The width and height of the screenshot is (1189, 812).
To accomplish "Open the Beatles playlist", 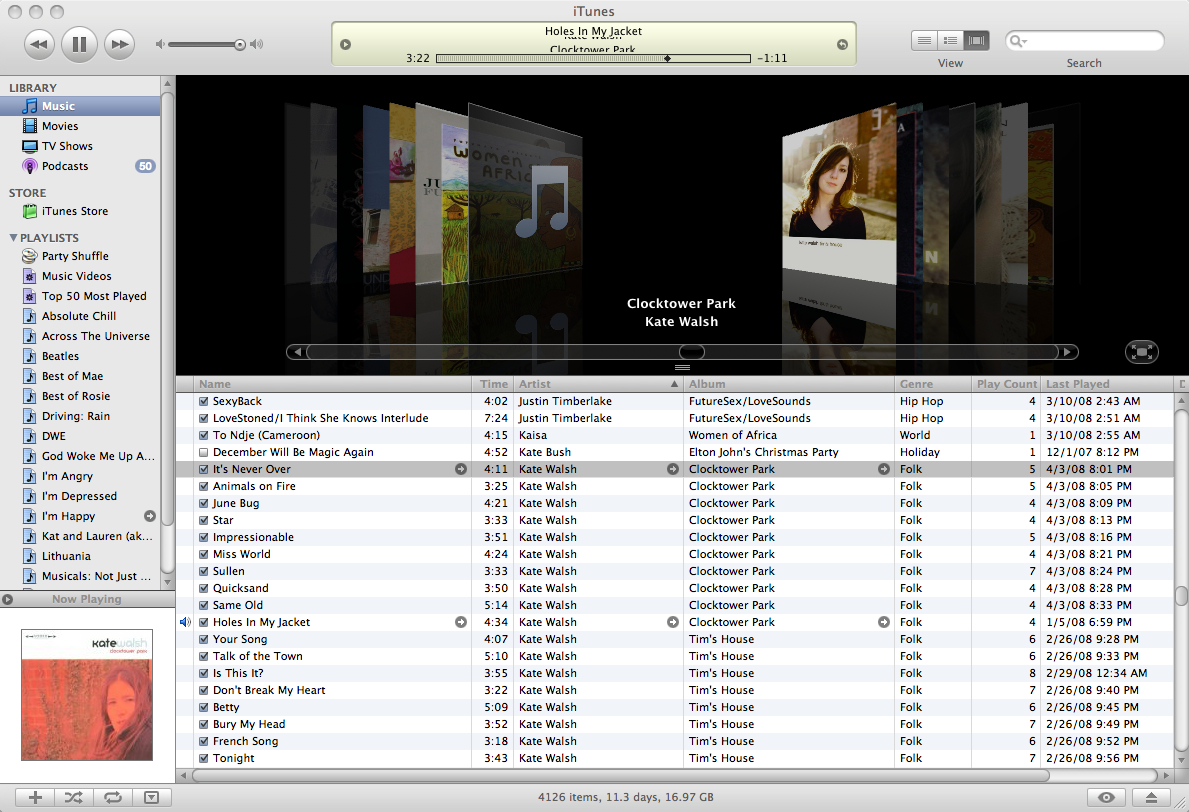I will (x=80, y=356).
